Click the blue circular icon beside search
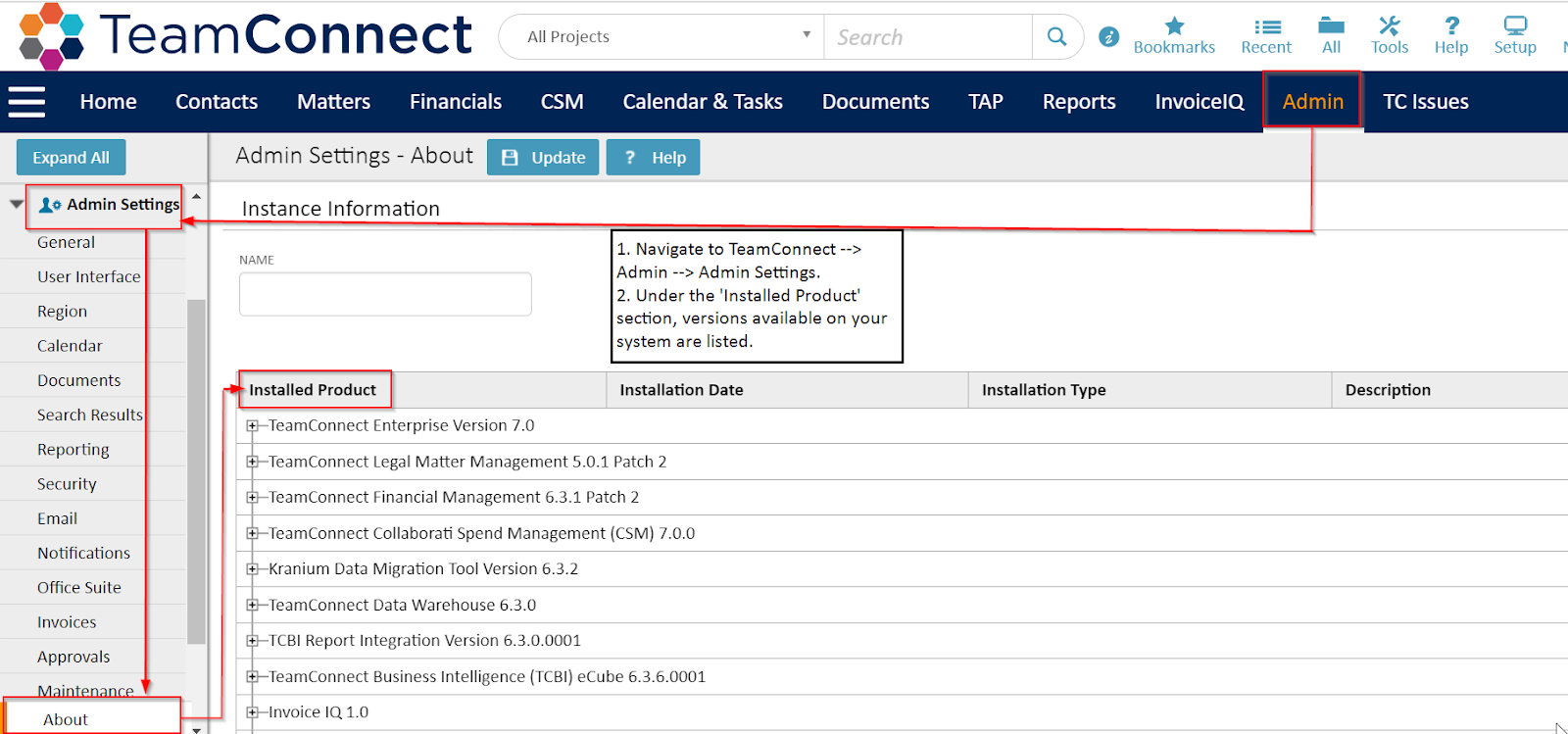Viewport: 1568px width, 734px height. pos(1108,37)
